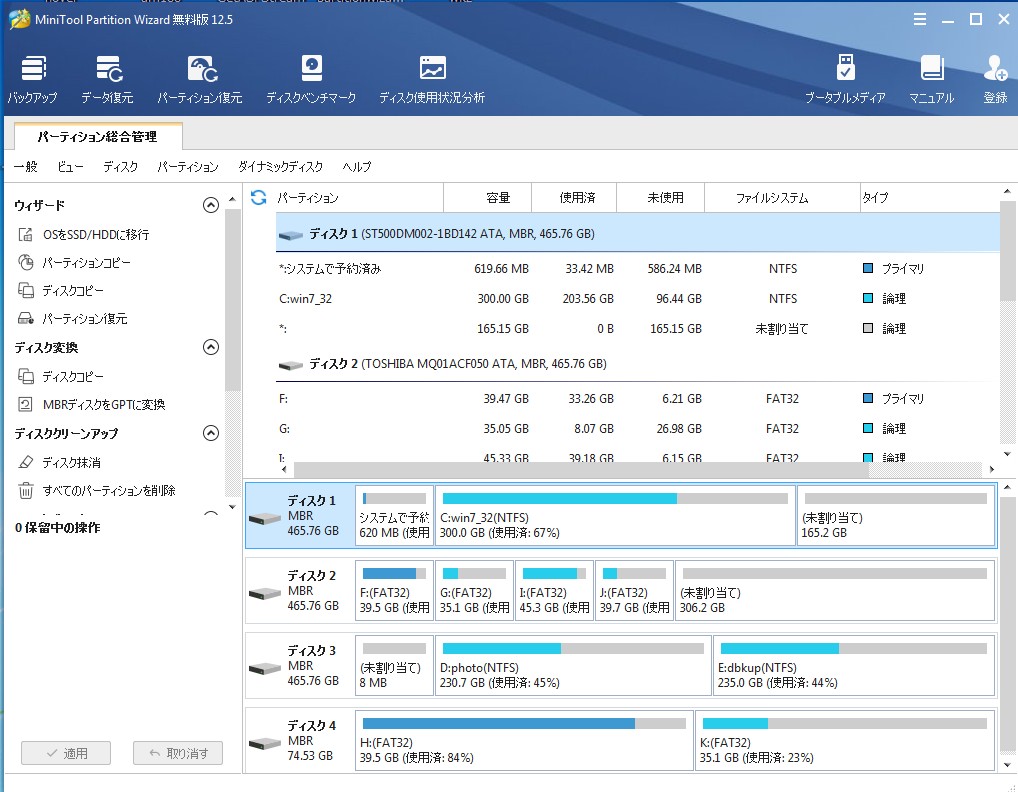1018x792 pixels.
Task: Collapse the ディスククリーンアップ section chevron
Action: tap(210, 433)
